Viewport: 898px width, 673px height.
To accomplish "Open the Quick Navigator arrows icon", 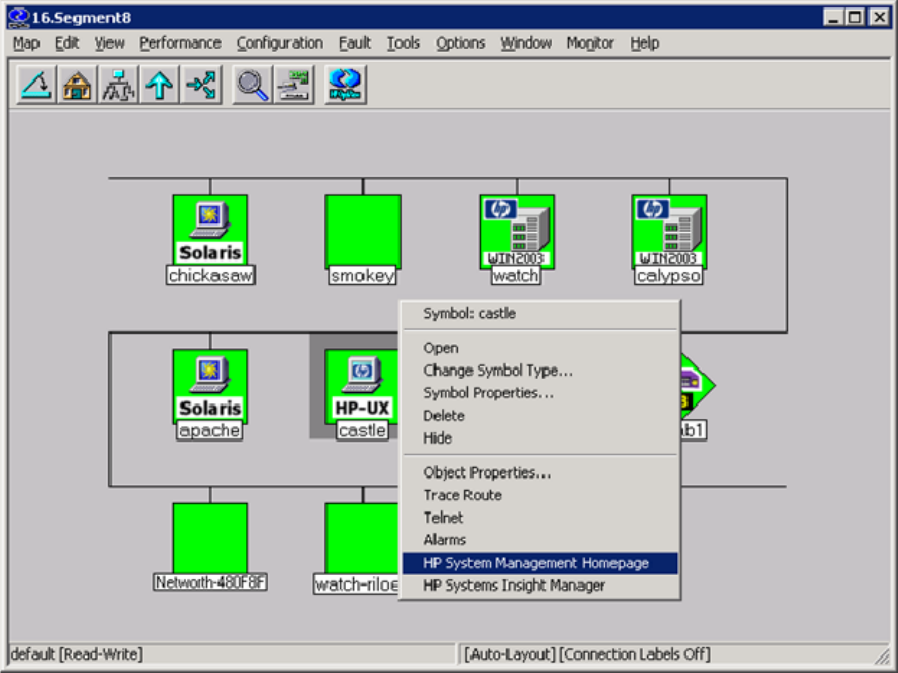I will click(200, 85).
